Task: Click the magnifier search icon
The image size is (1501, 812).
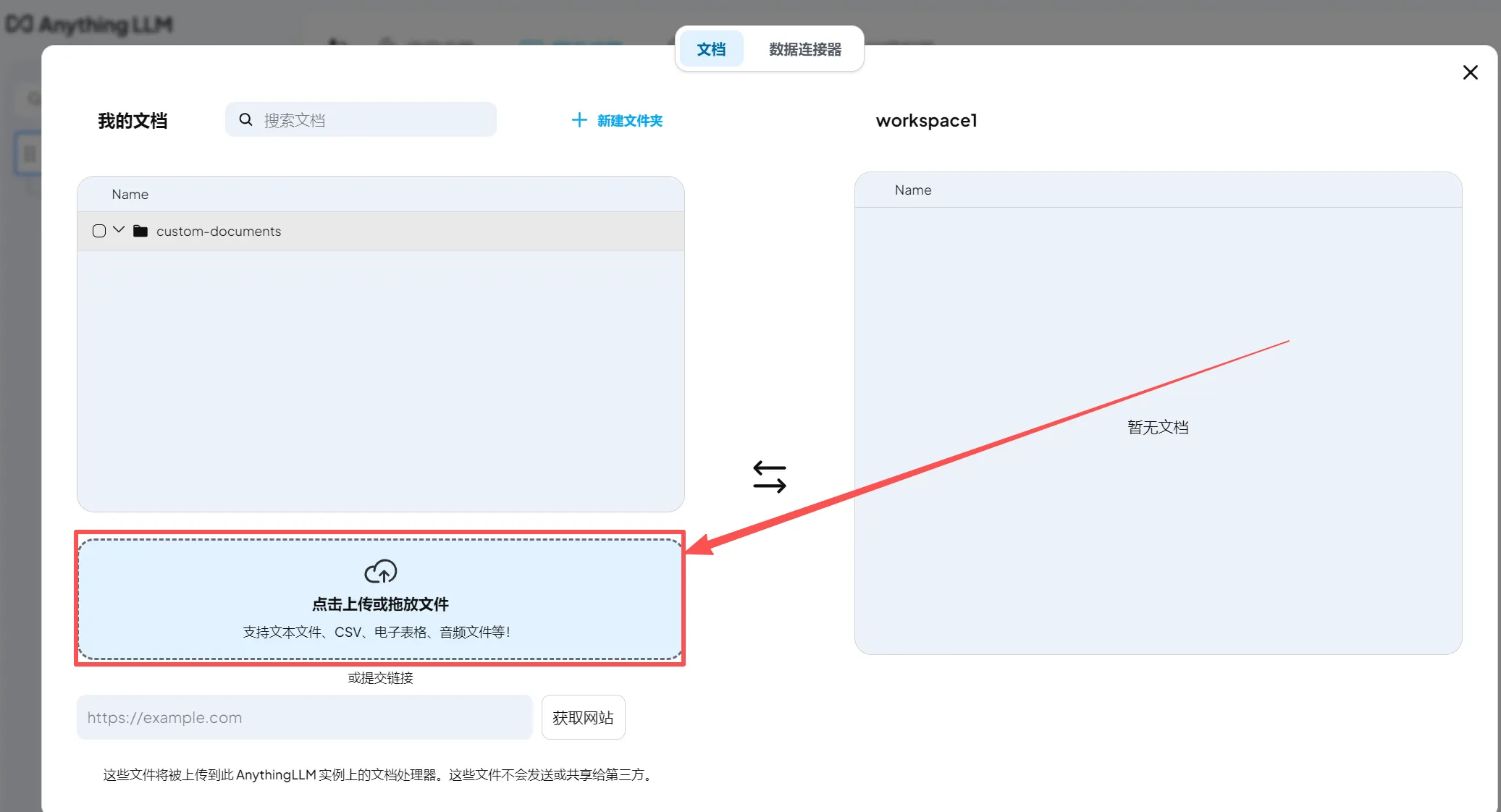Action: tap(246, 119)
